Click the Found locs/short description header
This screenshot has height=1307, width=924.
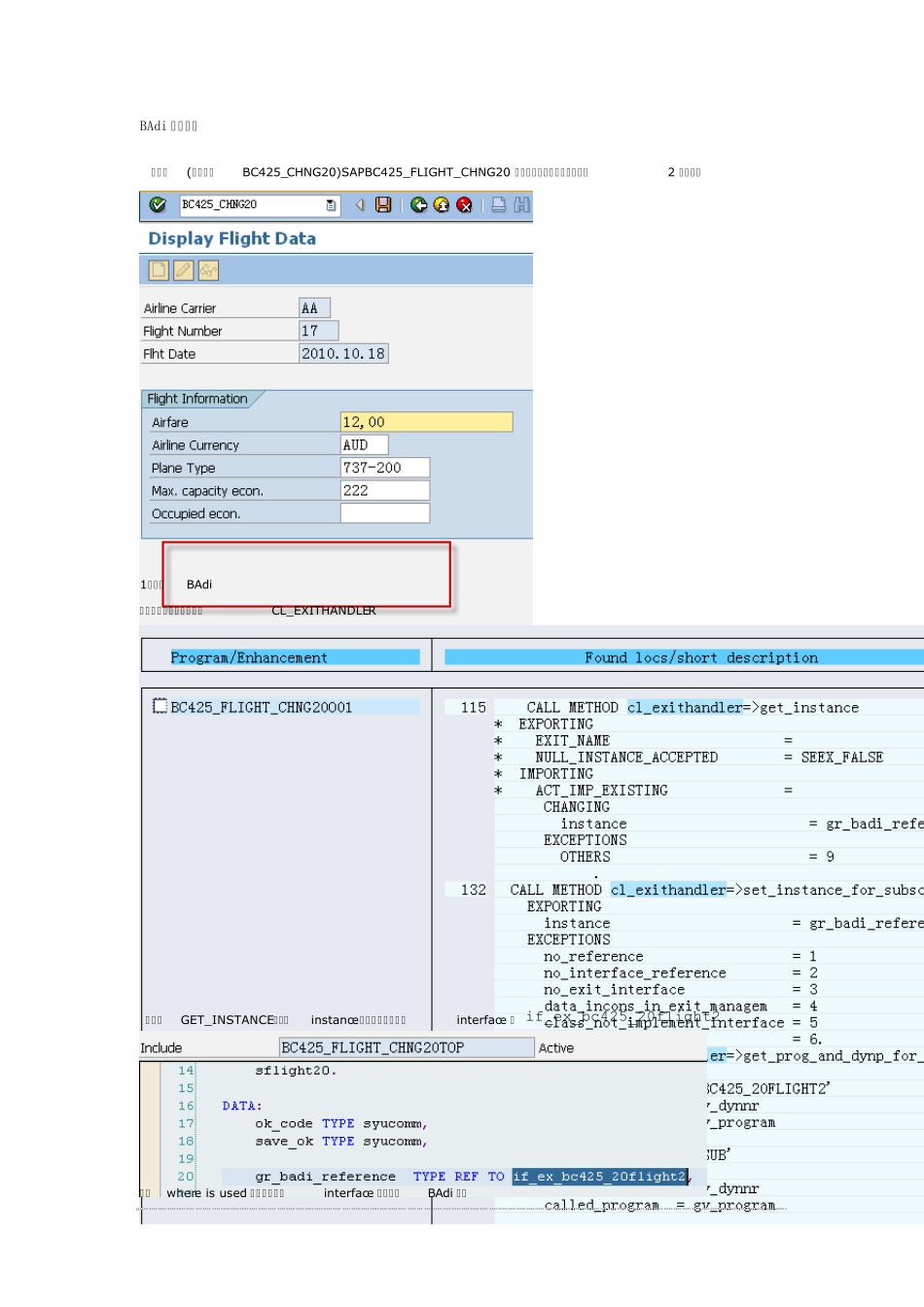click(x=701, y=657)
